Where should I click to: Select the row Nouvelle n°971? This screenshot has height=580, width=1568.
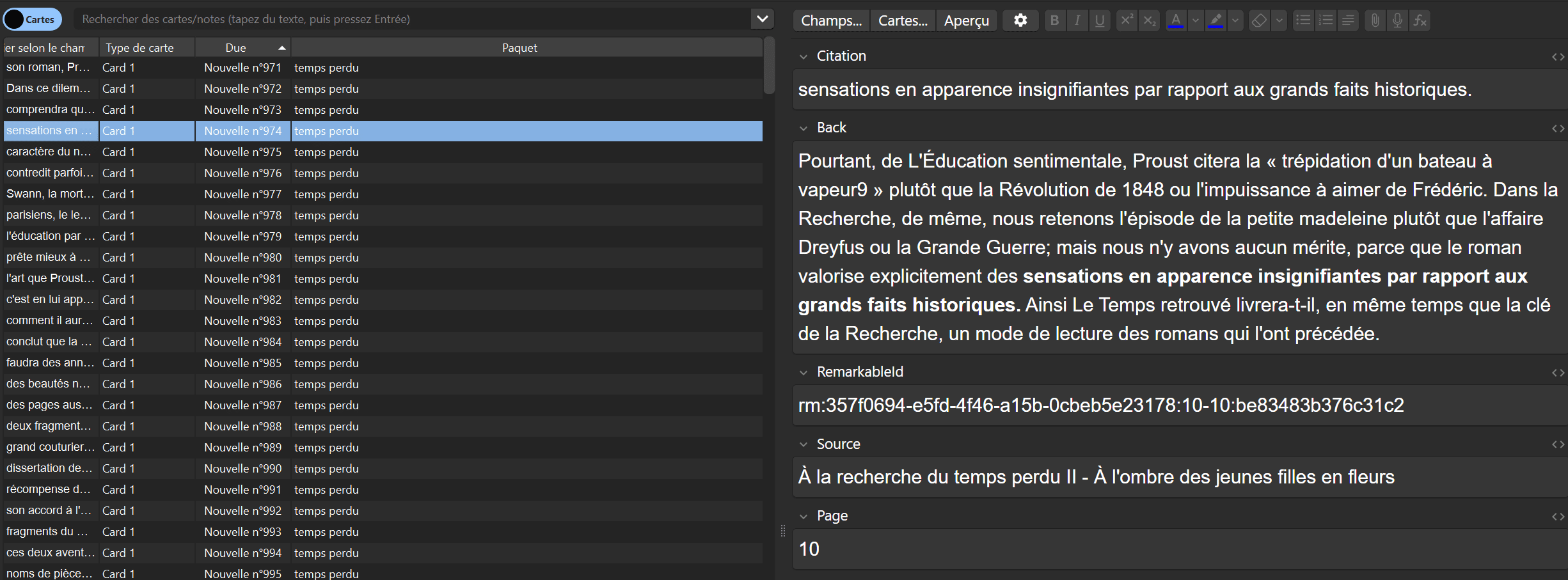pos(383,68)
